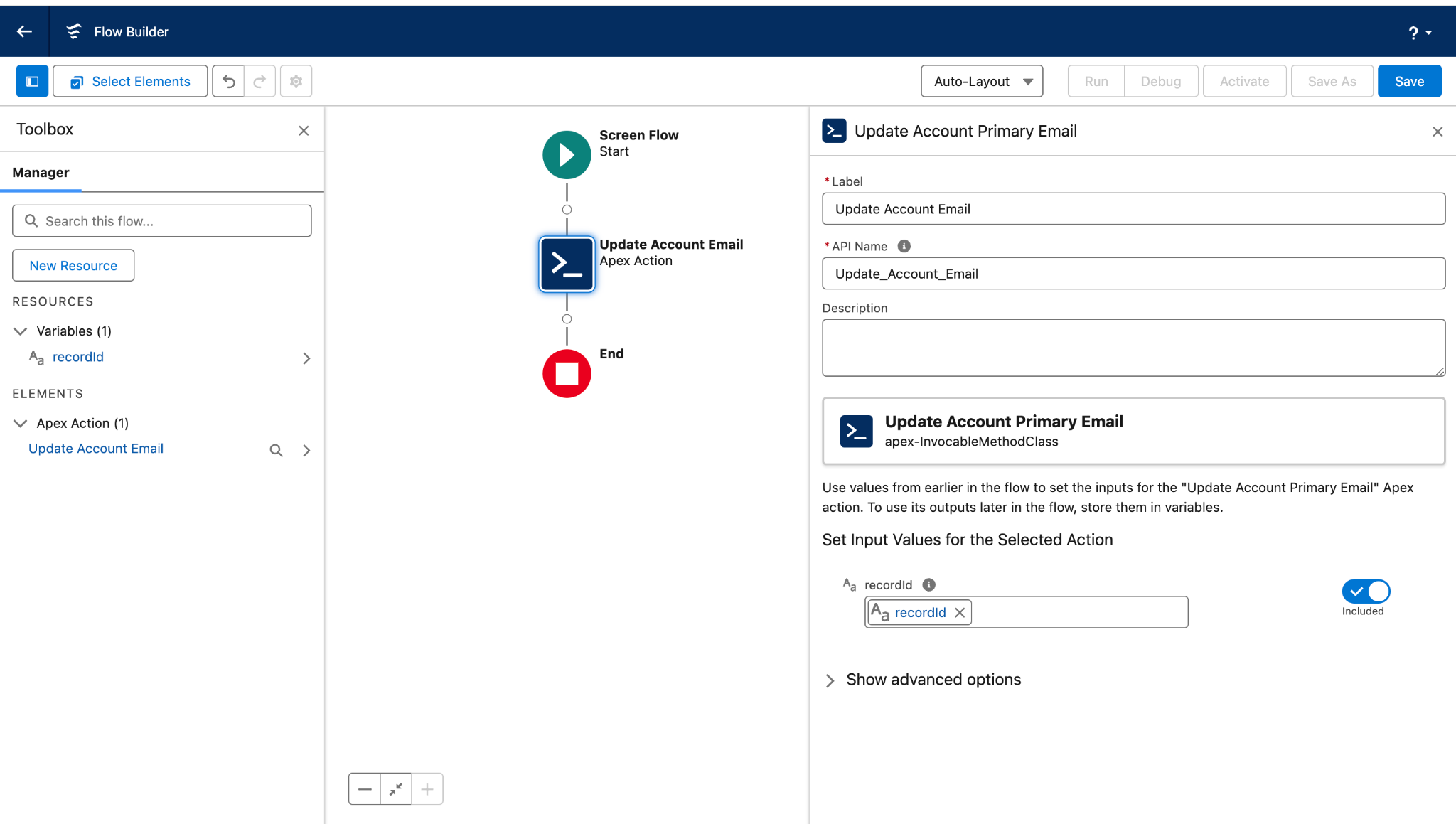The height and width of the screenshot is (824, 1456).
Task: Open flow settings via the gear icon
Action: click(x=296, y=81)
